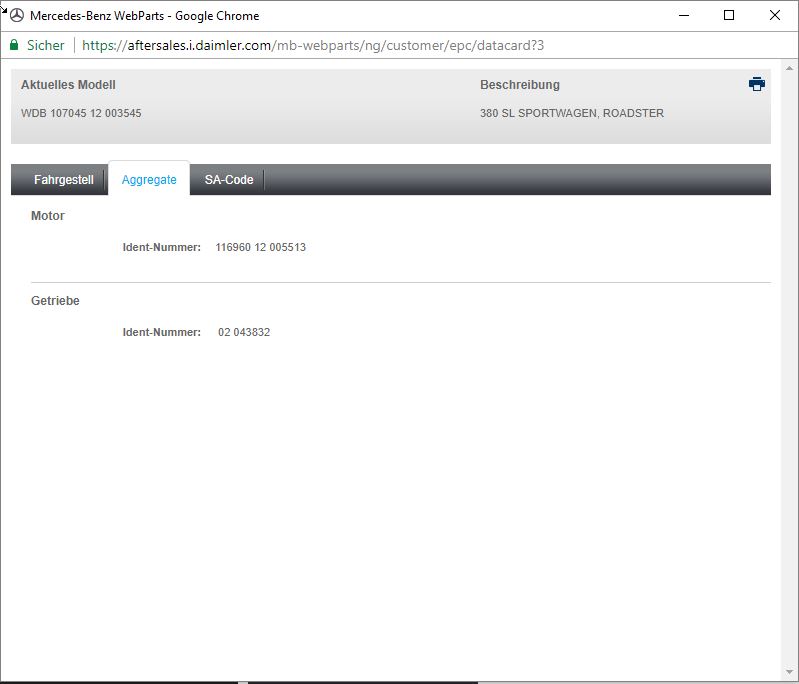Click the description 380 SL SPORTWAGEN, ROADSTER
Screen dimensions: 799x684
(571, 113)
